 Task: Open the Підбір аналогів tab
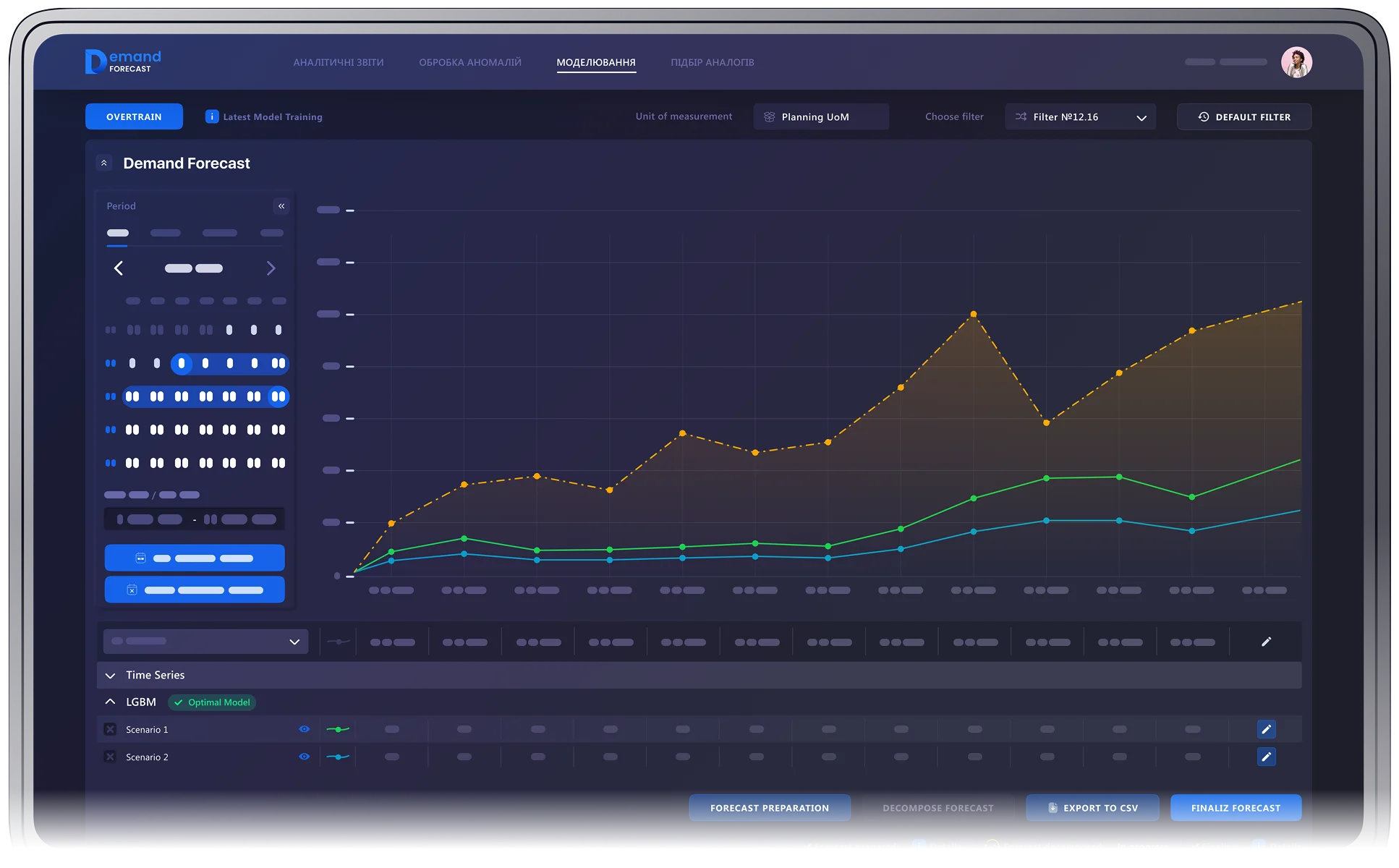[712, 62]
